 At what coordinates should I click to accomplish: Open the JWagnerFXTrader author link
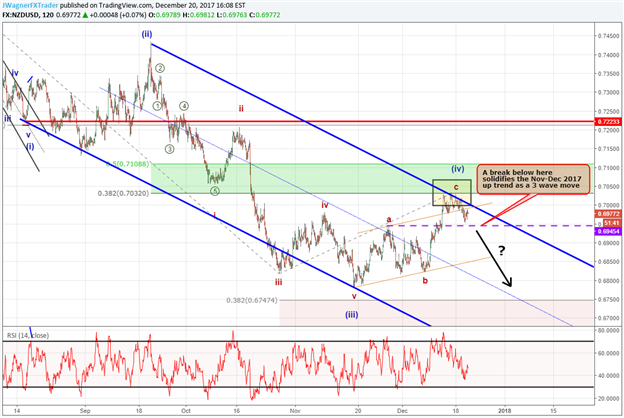coord(30,6)
